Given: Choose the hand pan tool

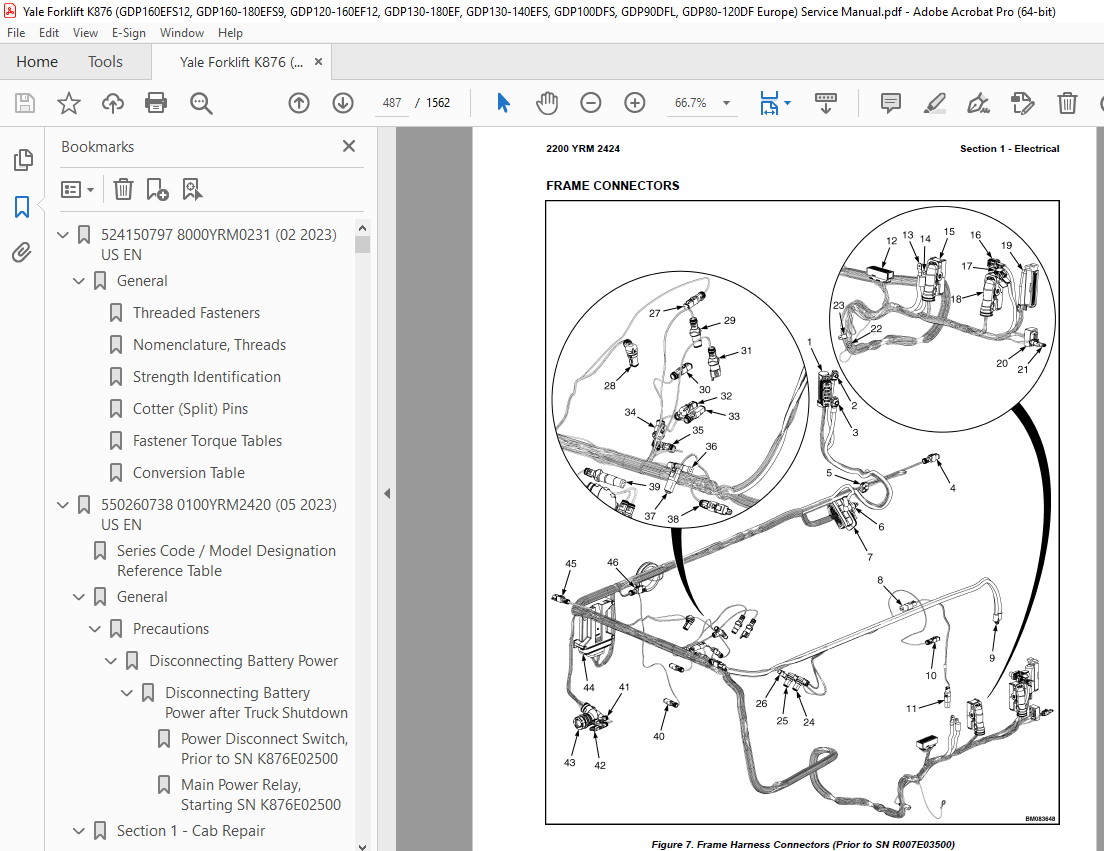Looking at the screenshot, I should click(547, 103).
